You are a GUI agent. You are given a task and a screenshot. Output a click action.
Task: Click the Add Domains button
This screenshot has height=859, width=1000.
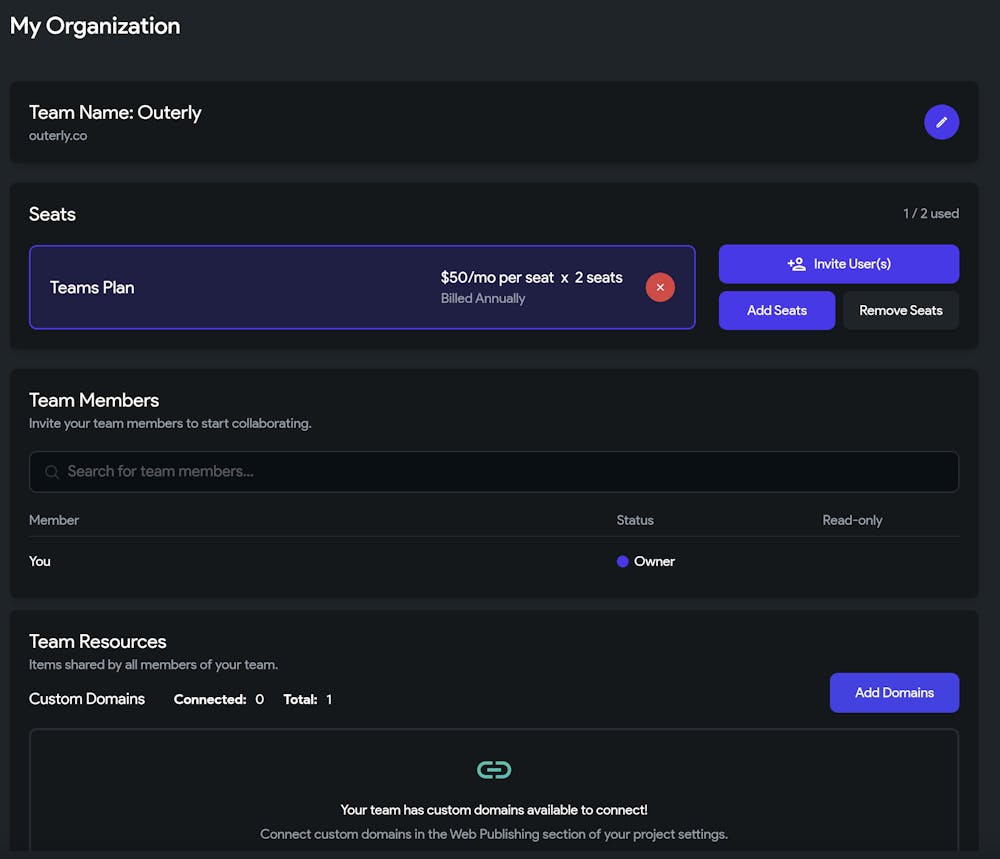pyautogui.click(x=894, y=692)
